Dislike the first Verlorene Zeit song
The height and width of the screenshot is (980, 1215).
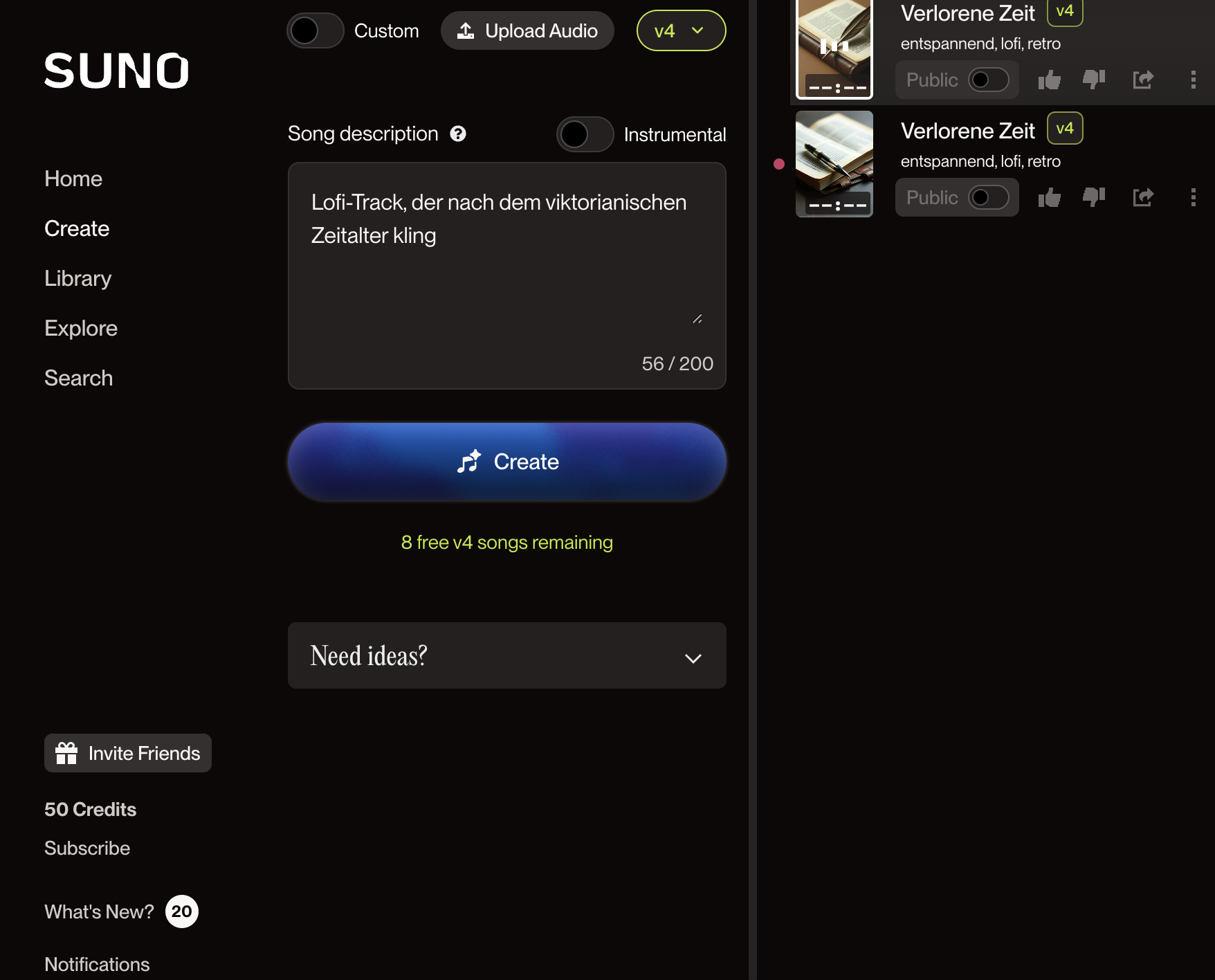(x=1094, y=80)
